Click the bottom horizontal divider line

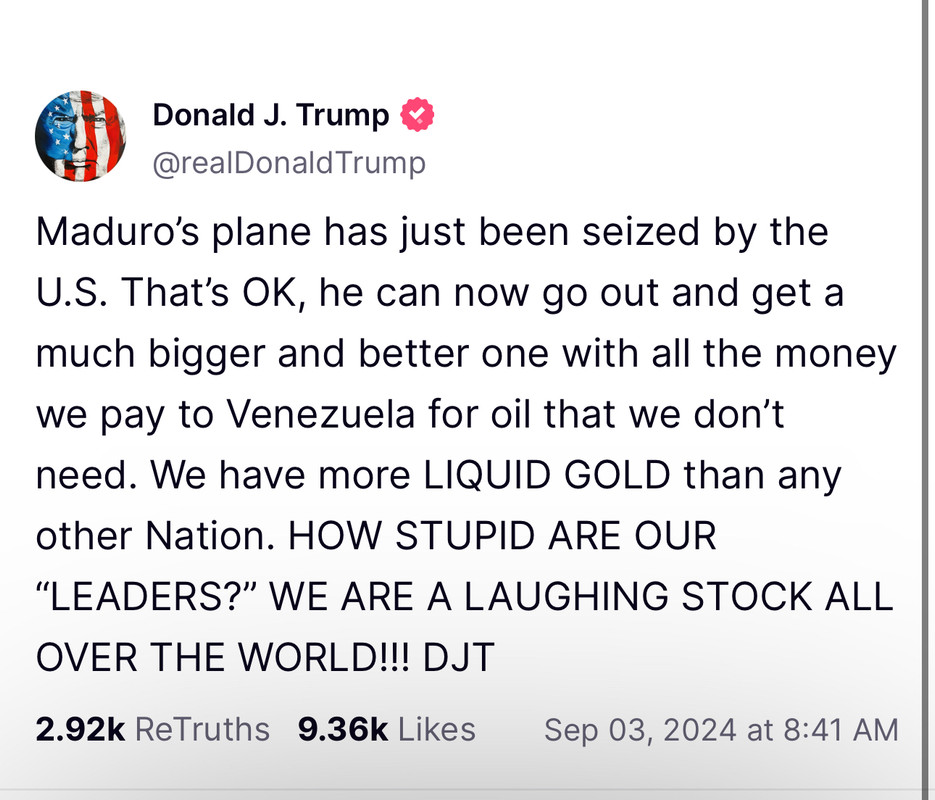460,790
